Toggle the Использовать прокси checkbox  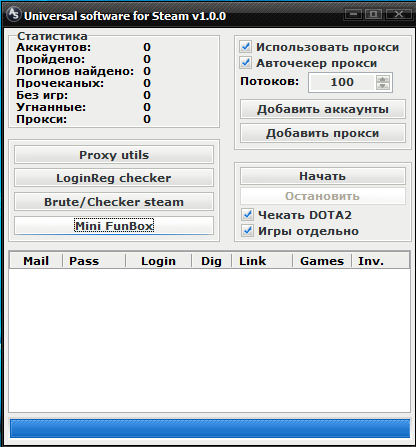pos(246,47)
